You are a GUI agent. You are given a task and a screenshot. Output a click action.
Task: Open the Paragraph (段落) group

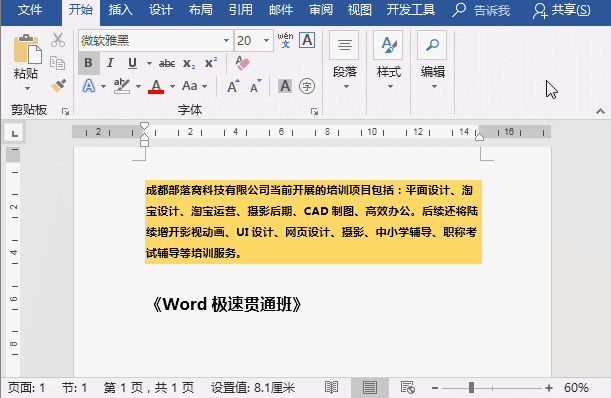(345, 60)
